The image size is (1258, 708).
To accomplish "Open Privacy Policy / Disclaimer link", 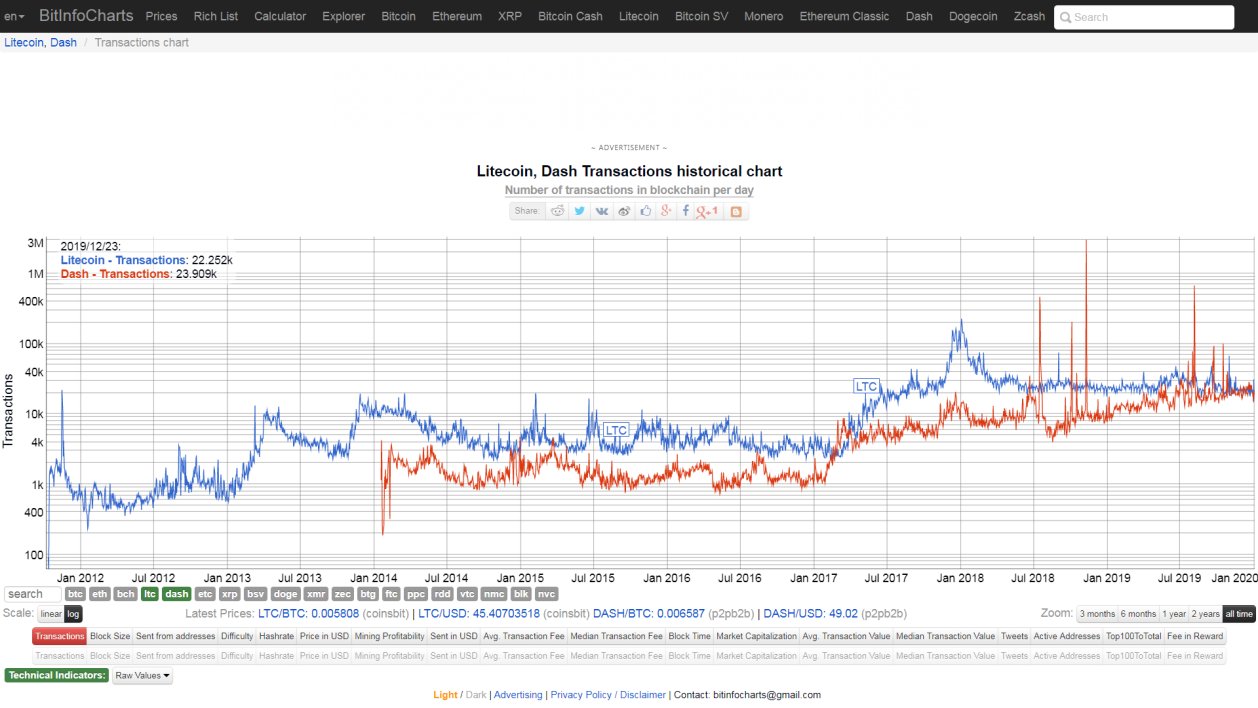I will (x=608, y=694).
